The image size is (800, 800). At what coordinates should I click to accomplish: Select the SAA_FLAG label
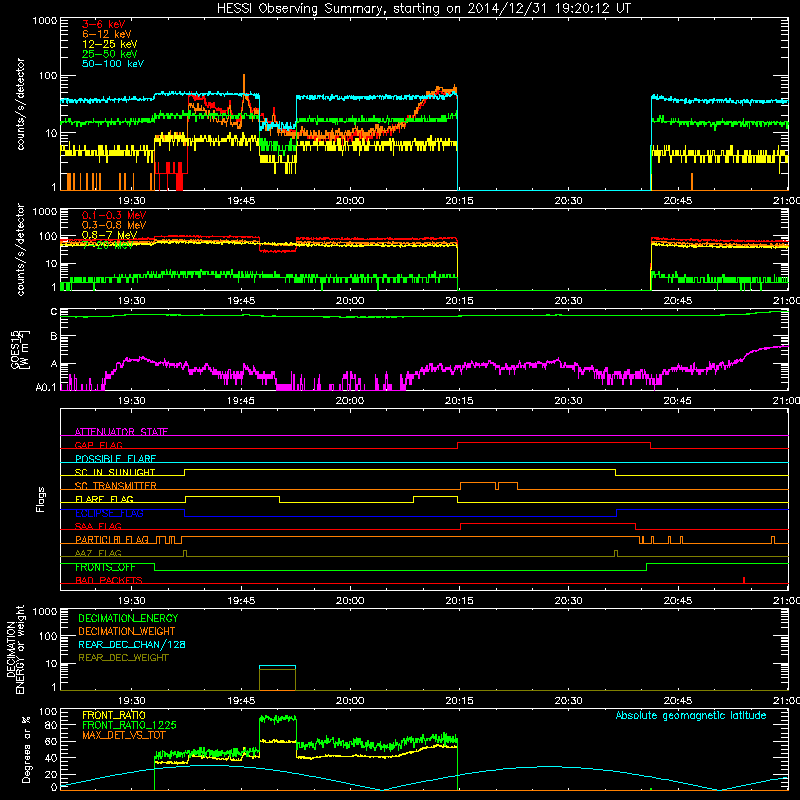pyautogui.click(x=98, y=526)
